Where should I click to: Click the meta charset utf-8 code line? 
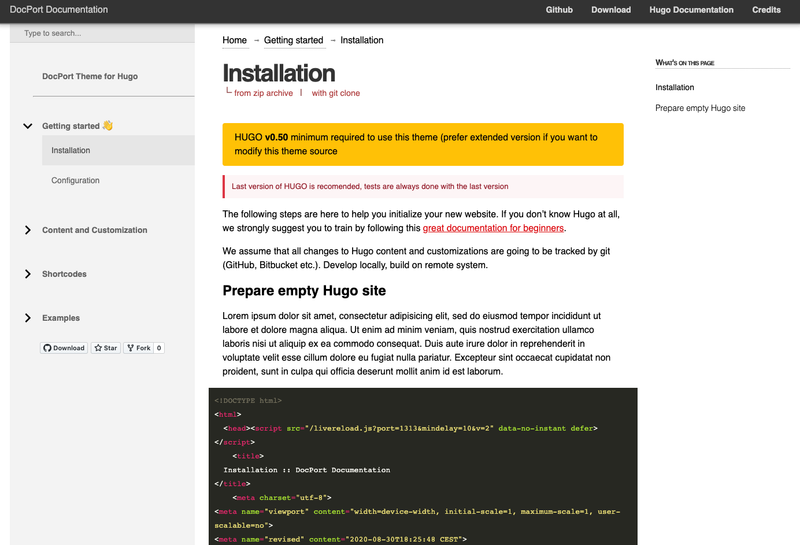pos(282,498)
